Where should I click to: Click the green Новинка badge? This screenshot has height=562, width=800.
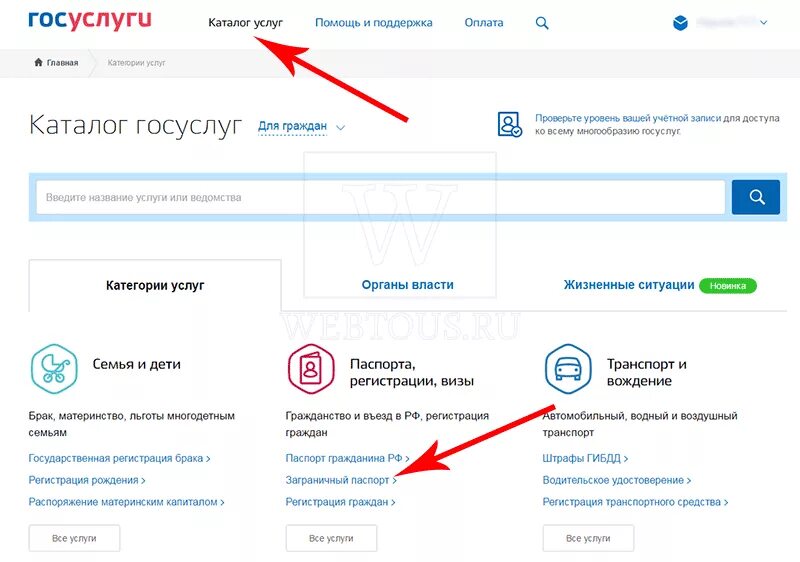(728, 286)
